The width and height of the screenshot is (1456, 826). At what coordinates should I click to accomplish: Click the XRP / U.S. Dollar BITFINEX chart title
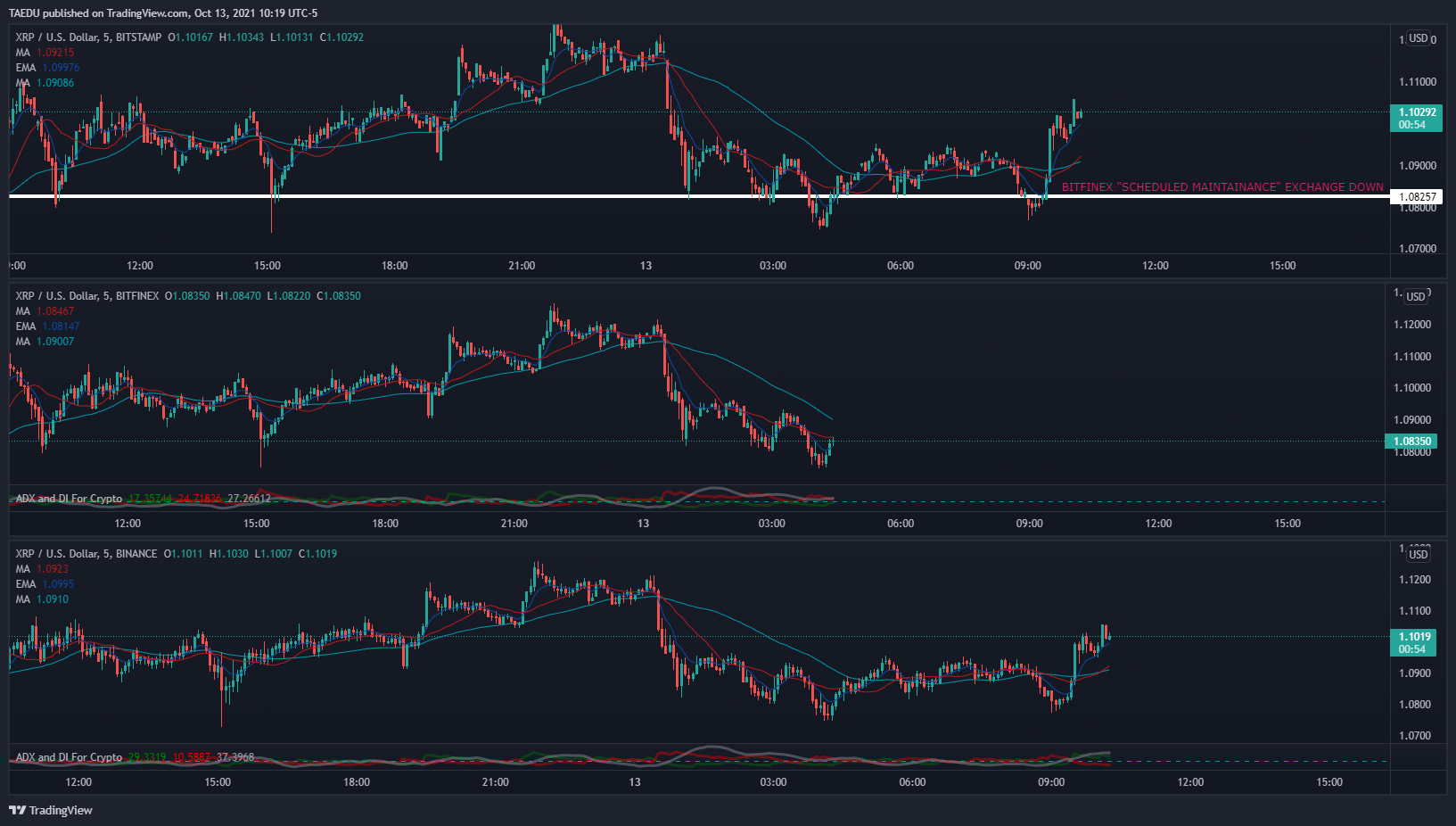point(87,296)
